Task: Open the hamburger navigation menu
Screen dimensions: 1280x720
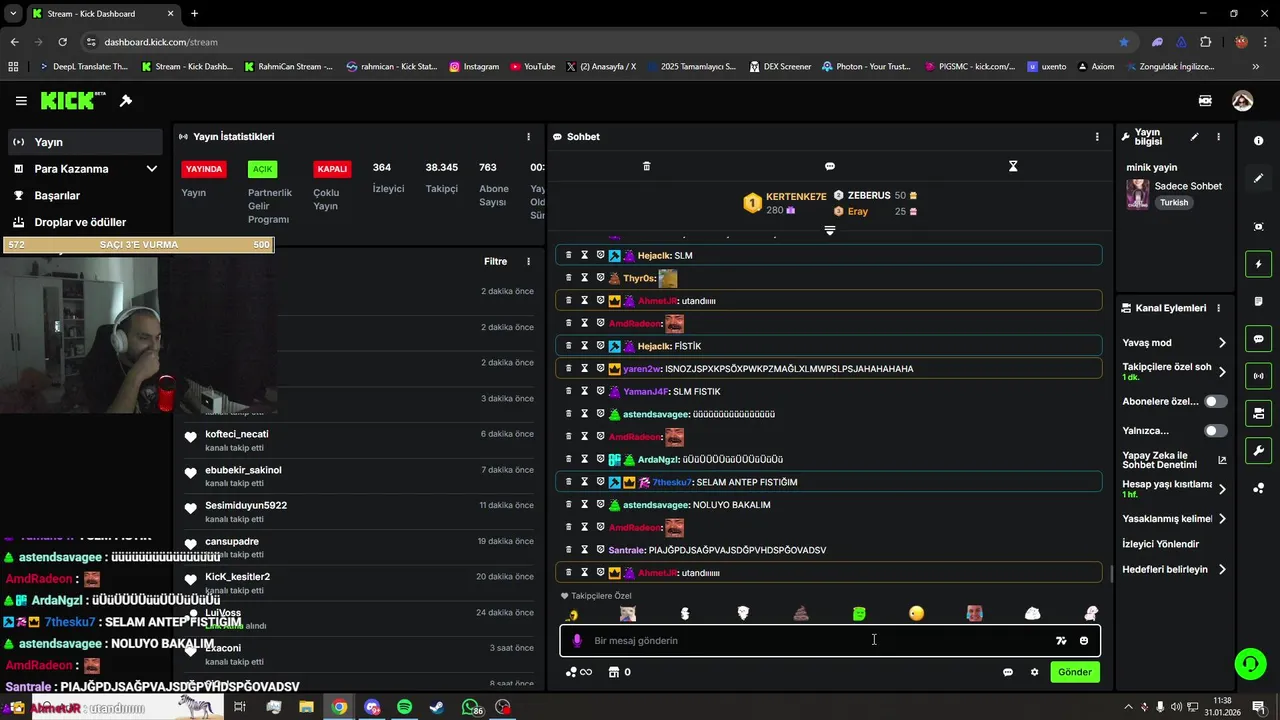Action: [21, 101]
